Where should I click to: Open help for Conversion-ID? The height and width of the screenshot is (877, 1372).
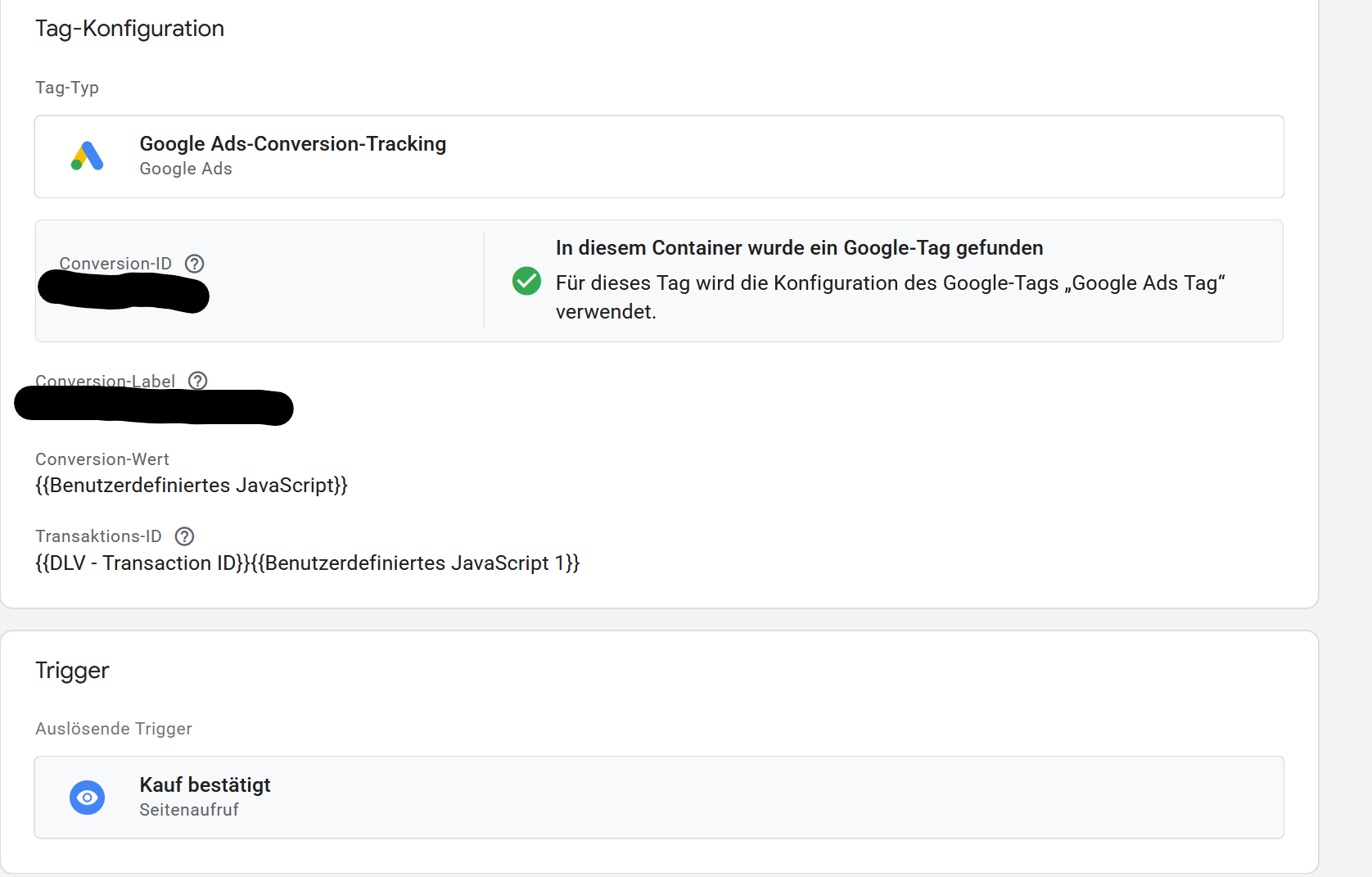coord(194,264)
